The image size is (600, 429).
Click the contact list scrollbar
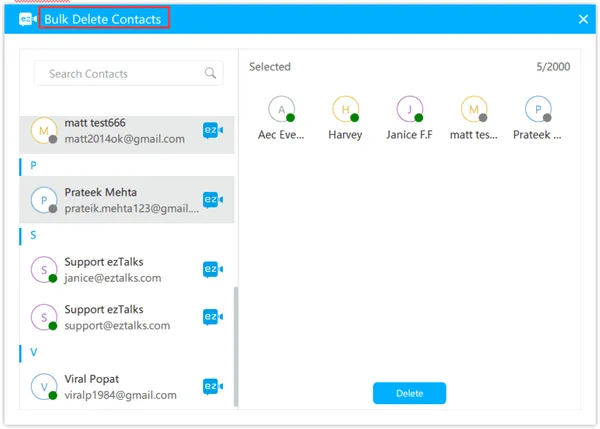pos(236,346)
